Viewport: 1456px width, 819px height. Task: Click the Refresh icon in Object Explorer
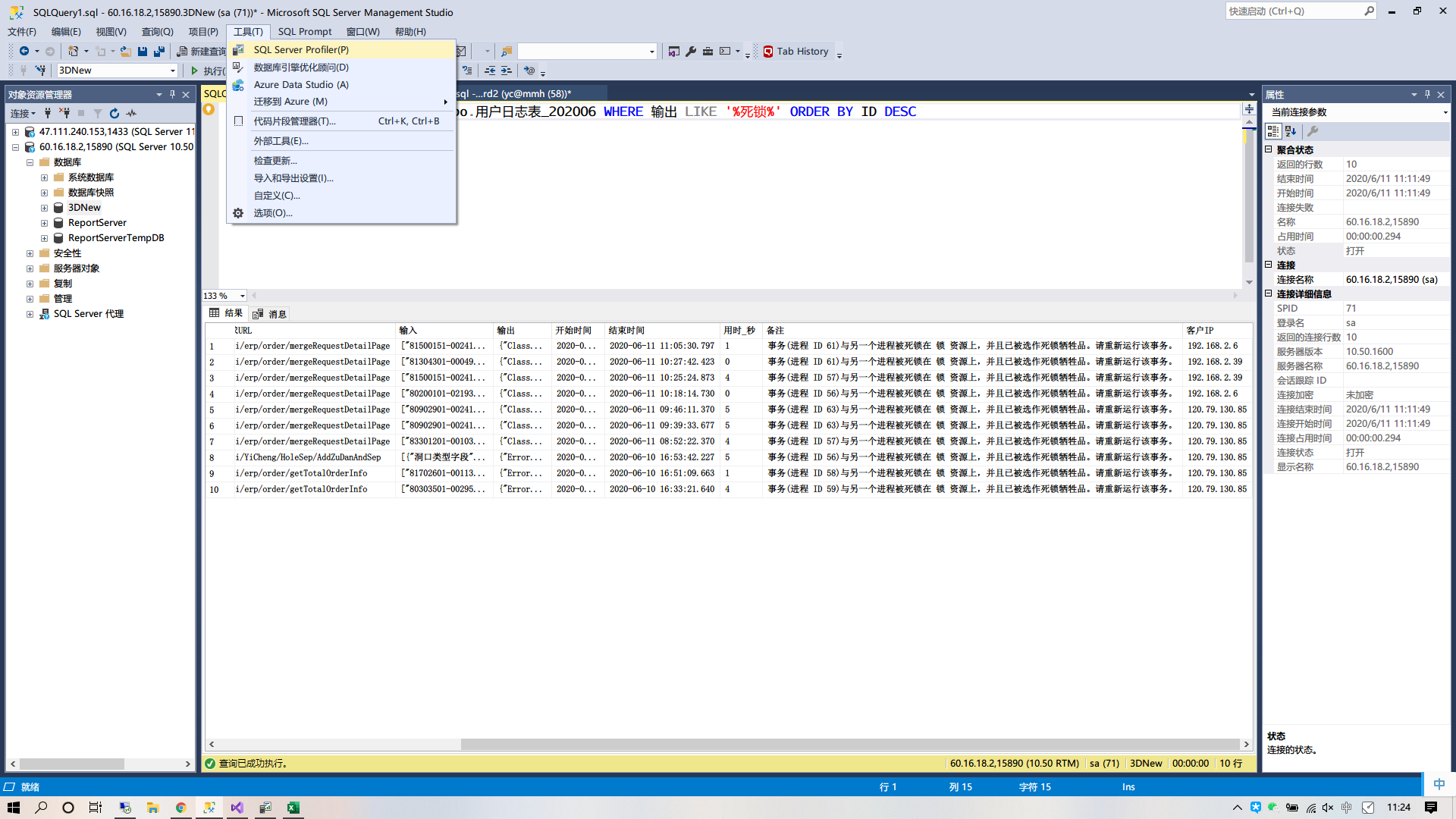[x=115, y=113]
